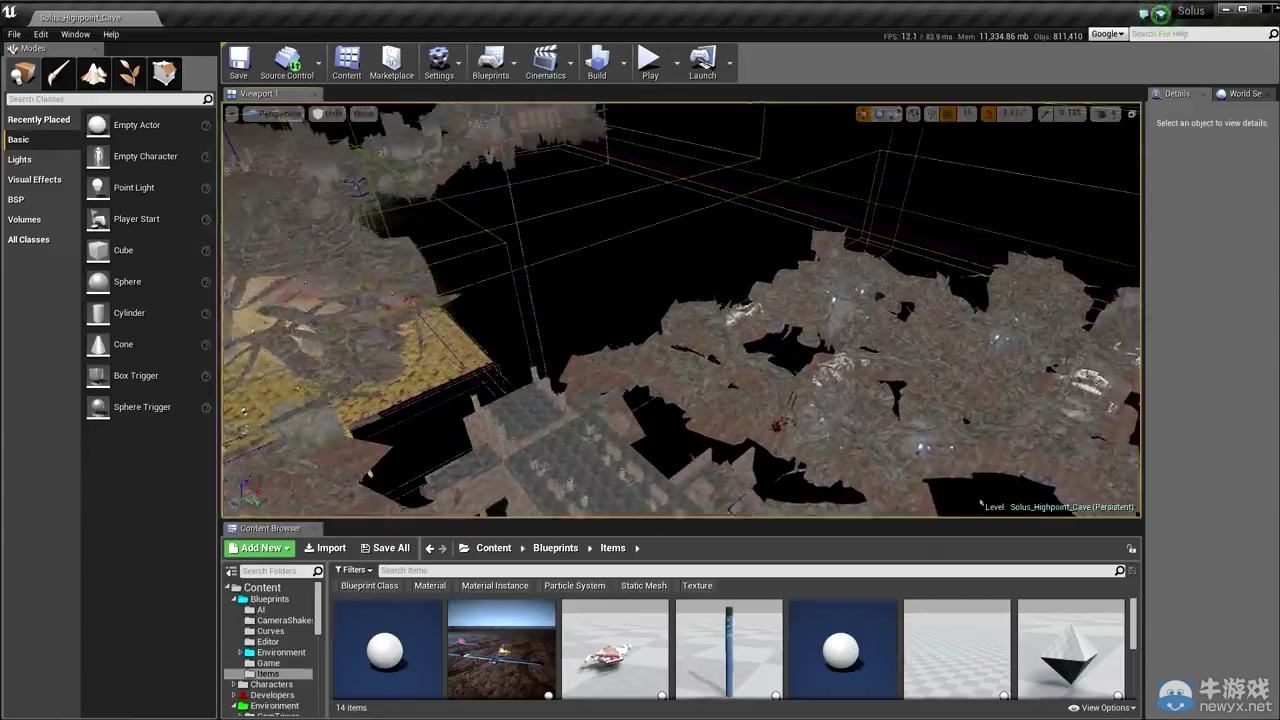
Task: Click the folder tree scrollbar
Action: point(318,610)
